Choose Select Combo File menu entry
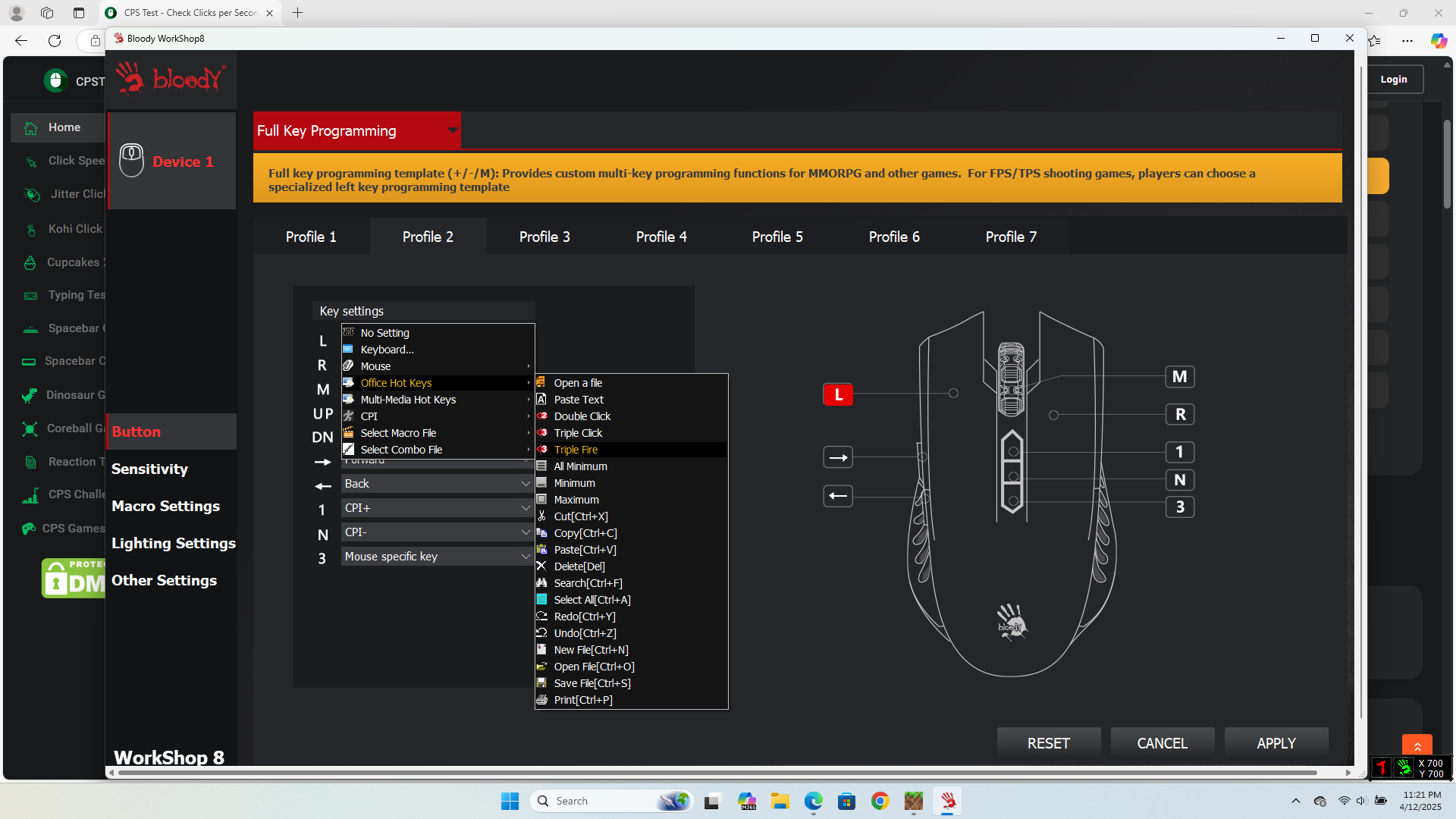The height and width of the screenshot is (819, 1456). (x=438, y=450)
